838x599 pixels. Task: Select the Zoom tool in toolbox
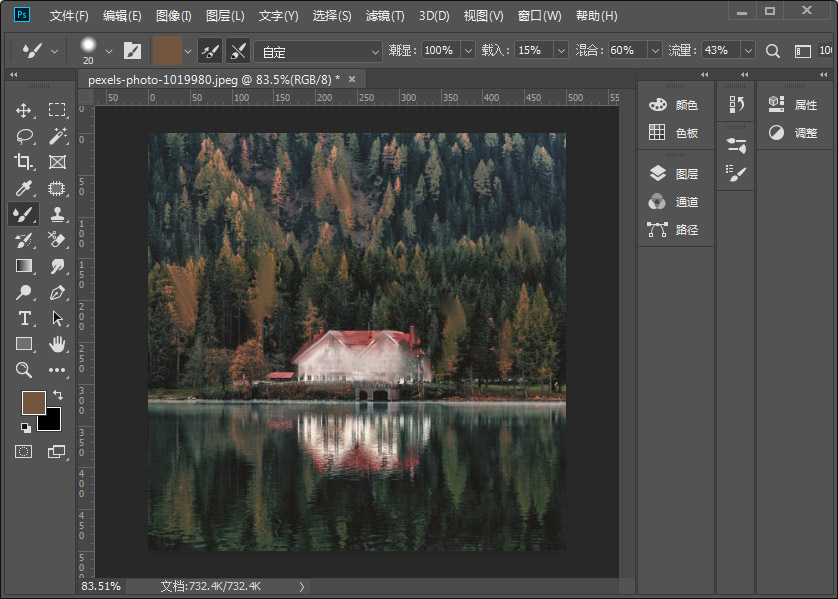24,370
